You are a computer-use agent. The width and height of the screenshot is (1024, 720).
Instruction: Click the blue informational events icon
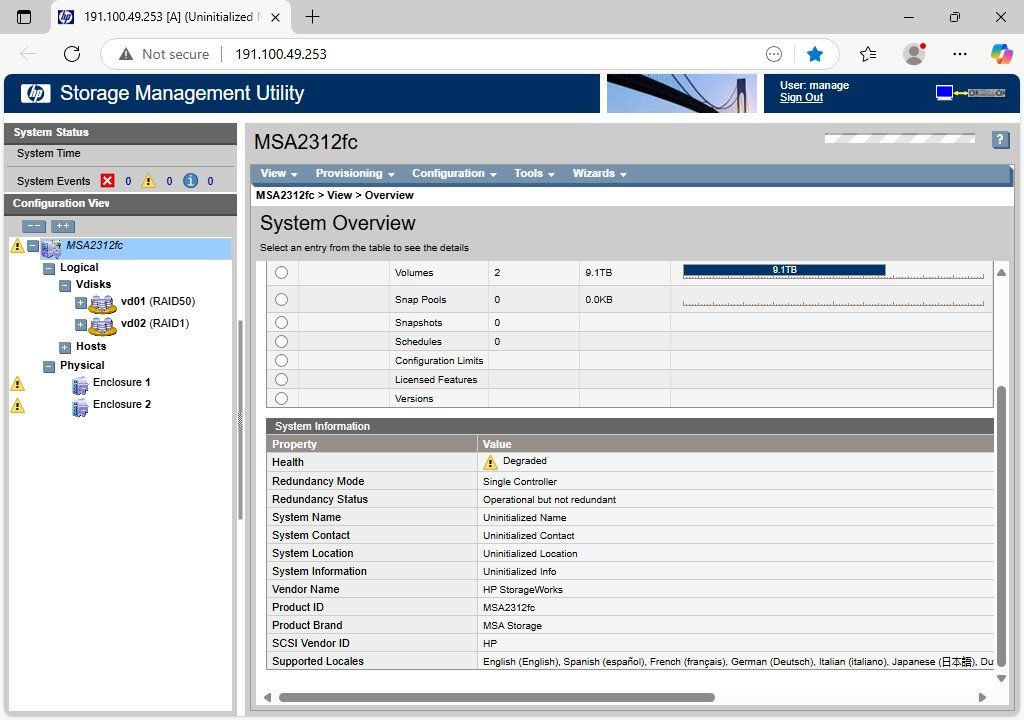(x=190, y=180)
